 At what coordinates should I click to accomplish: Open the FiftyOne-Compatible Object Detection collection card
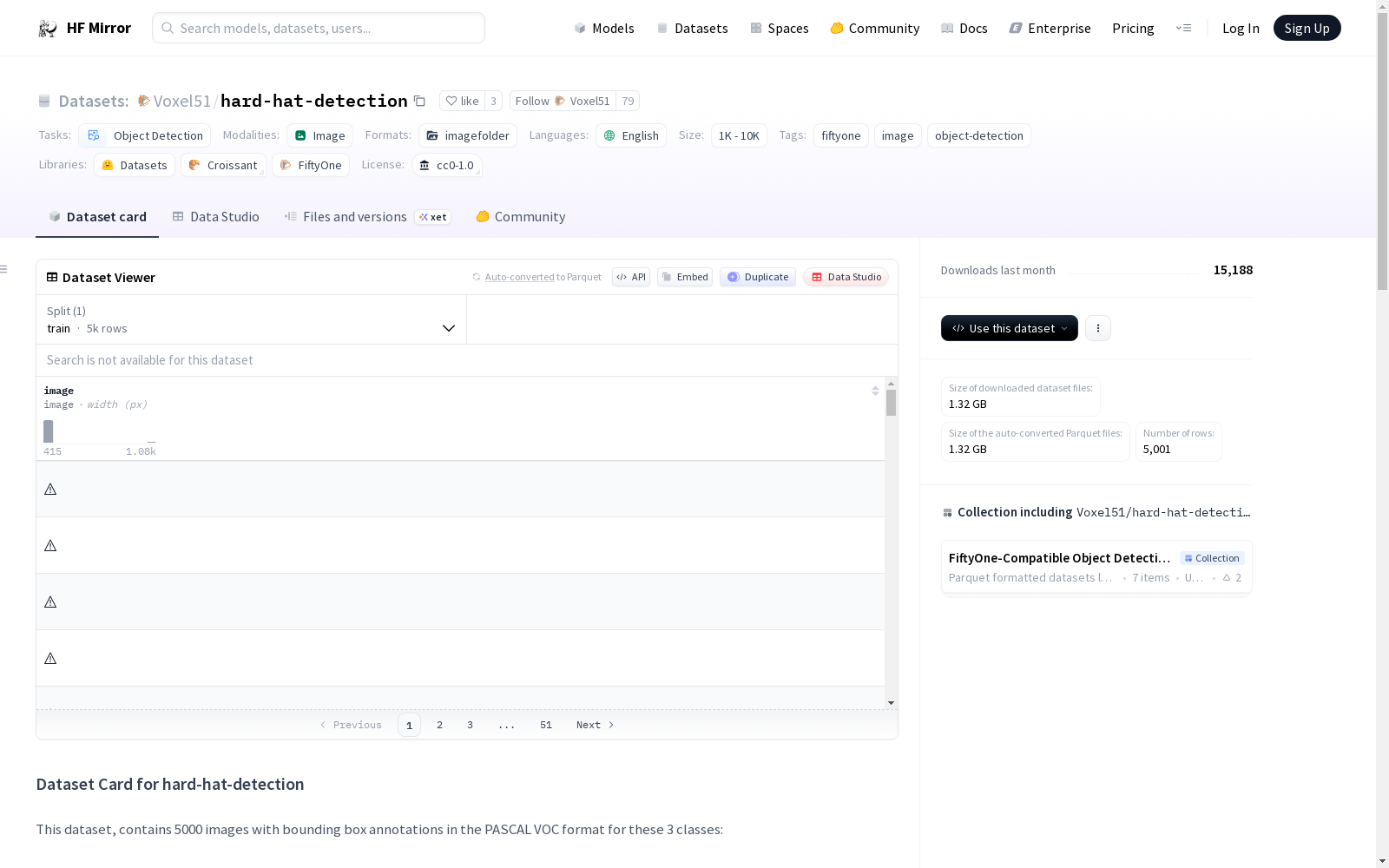coord(1096,567)
